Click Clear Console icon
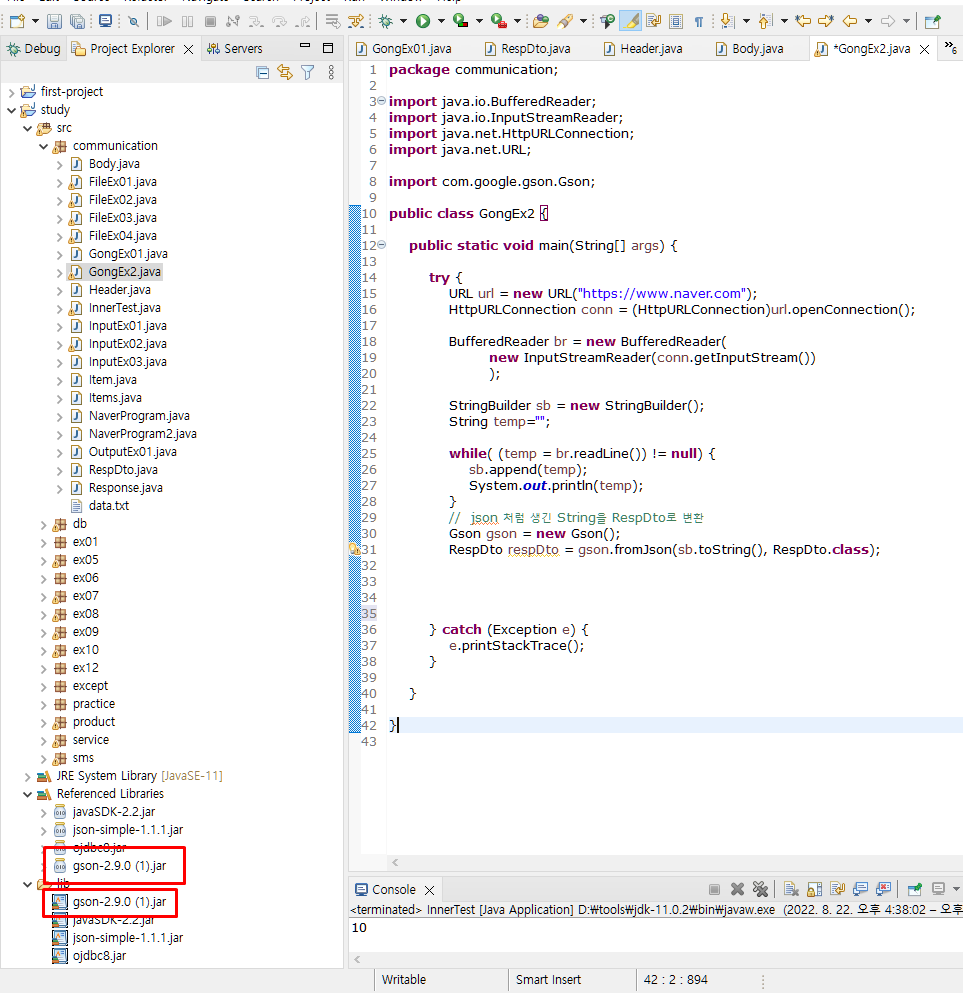 [x=791, y=889]
